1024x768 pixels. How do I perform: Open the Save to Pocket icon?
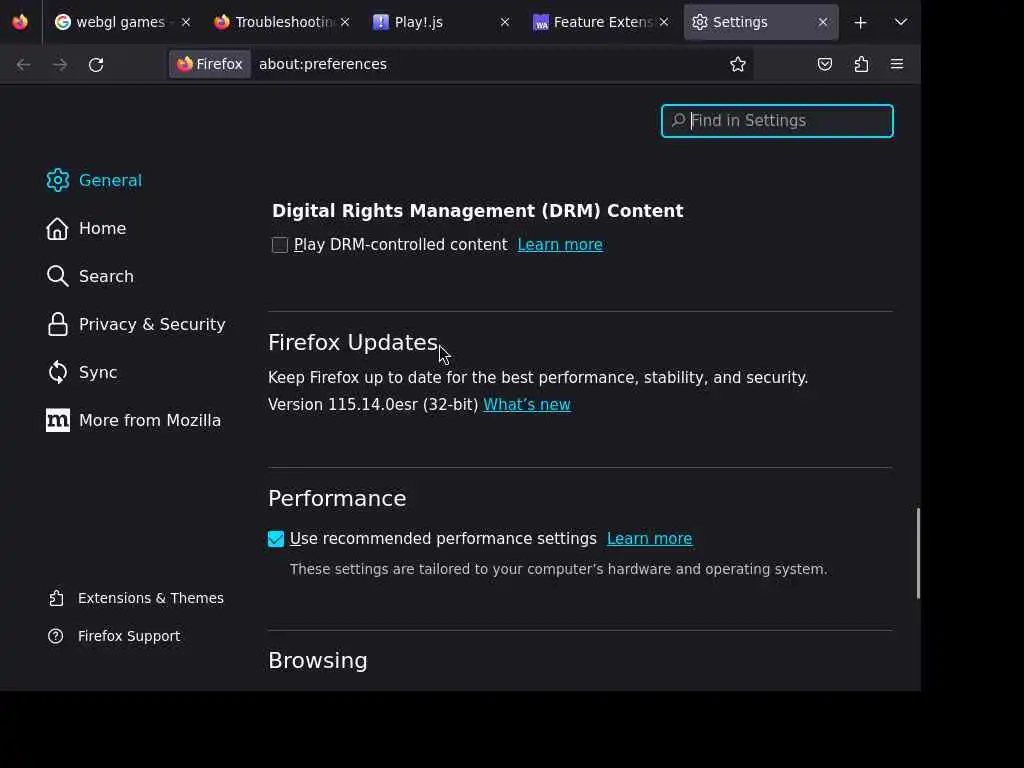point(825,64)
